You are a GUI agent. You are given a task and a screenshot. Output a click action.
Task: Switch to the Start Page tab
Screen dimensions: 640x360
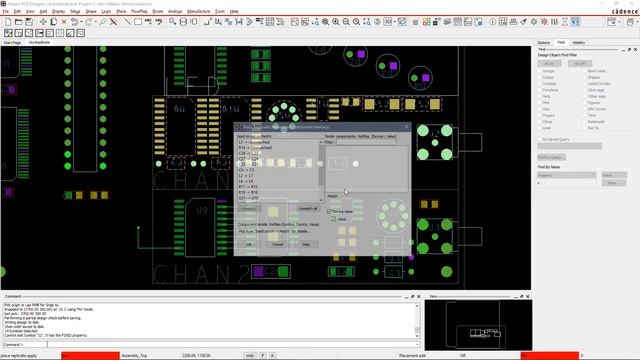tap(12, 42)
